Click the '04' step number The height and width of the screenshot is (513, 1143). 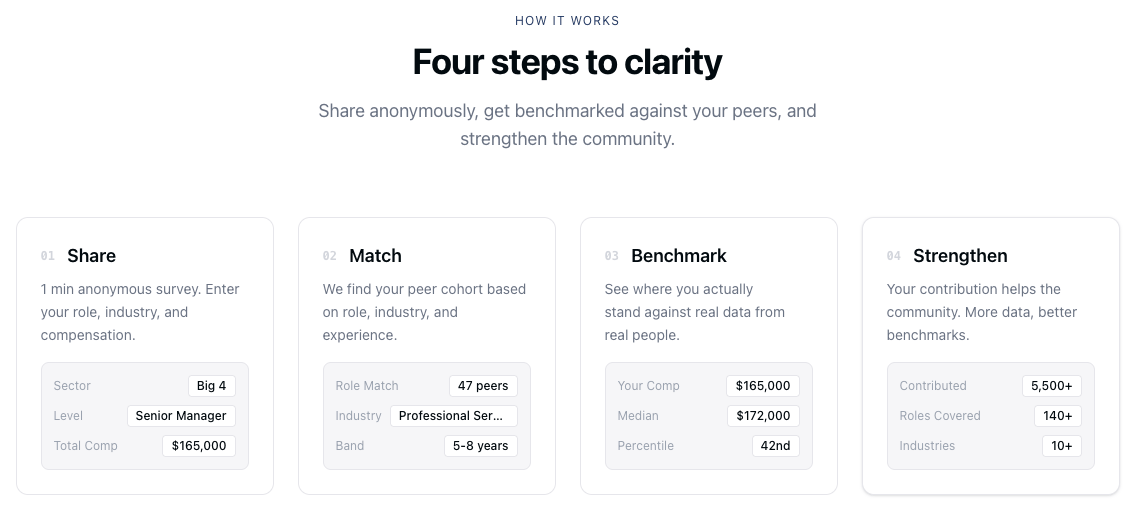coord(894,257)
